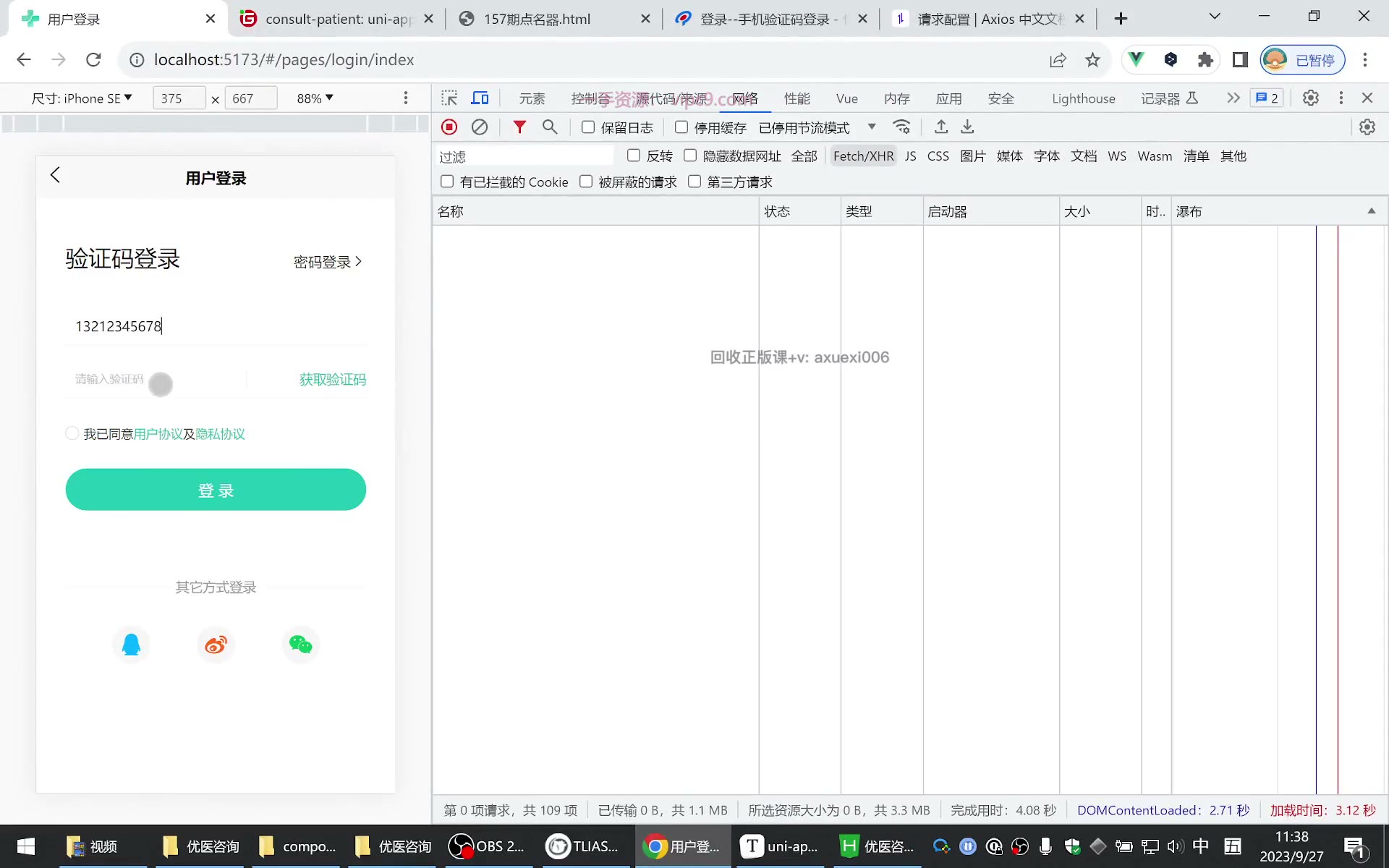The width and height of the screenshot is (1389, 868).
Task: Switch to Lighthouse tab
Action: (x=1083, y=99)
